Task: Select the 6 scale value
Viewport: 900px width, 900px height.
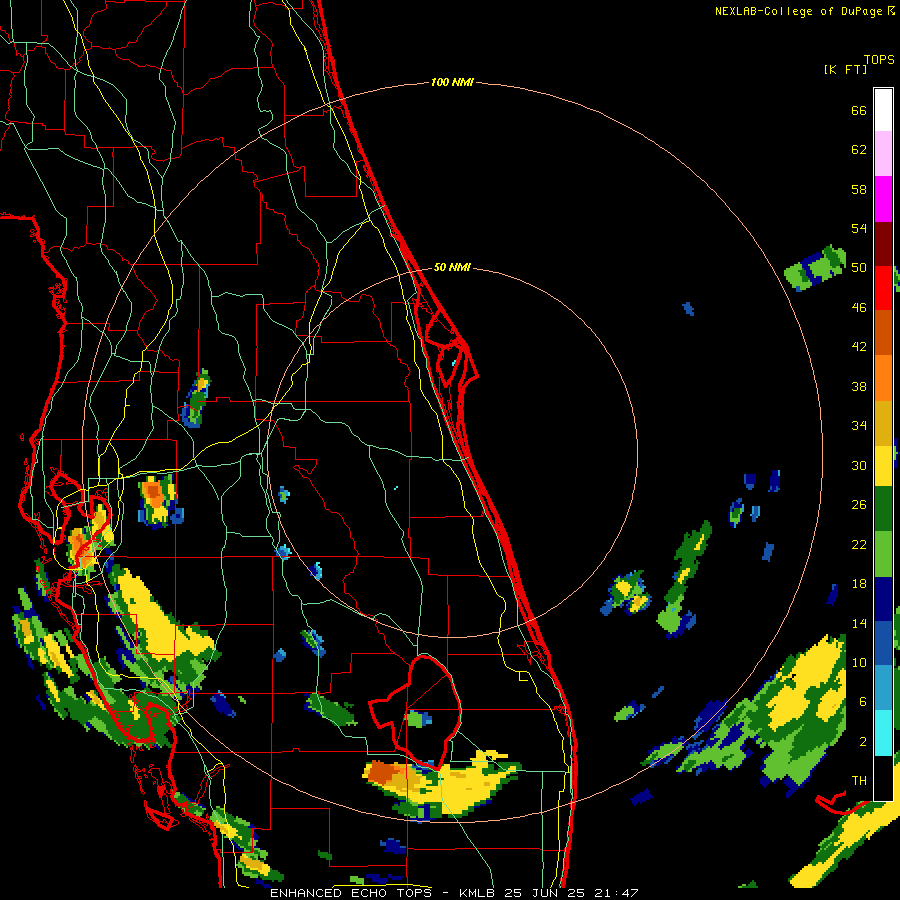Action: pos(863,702)
